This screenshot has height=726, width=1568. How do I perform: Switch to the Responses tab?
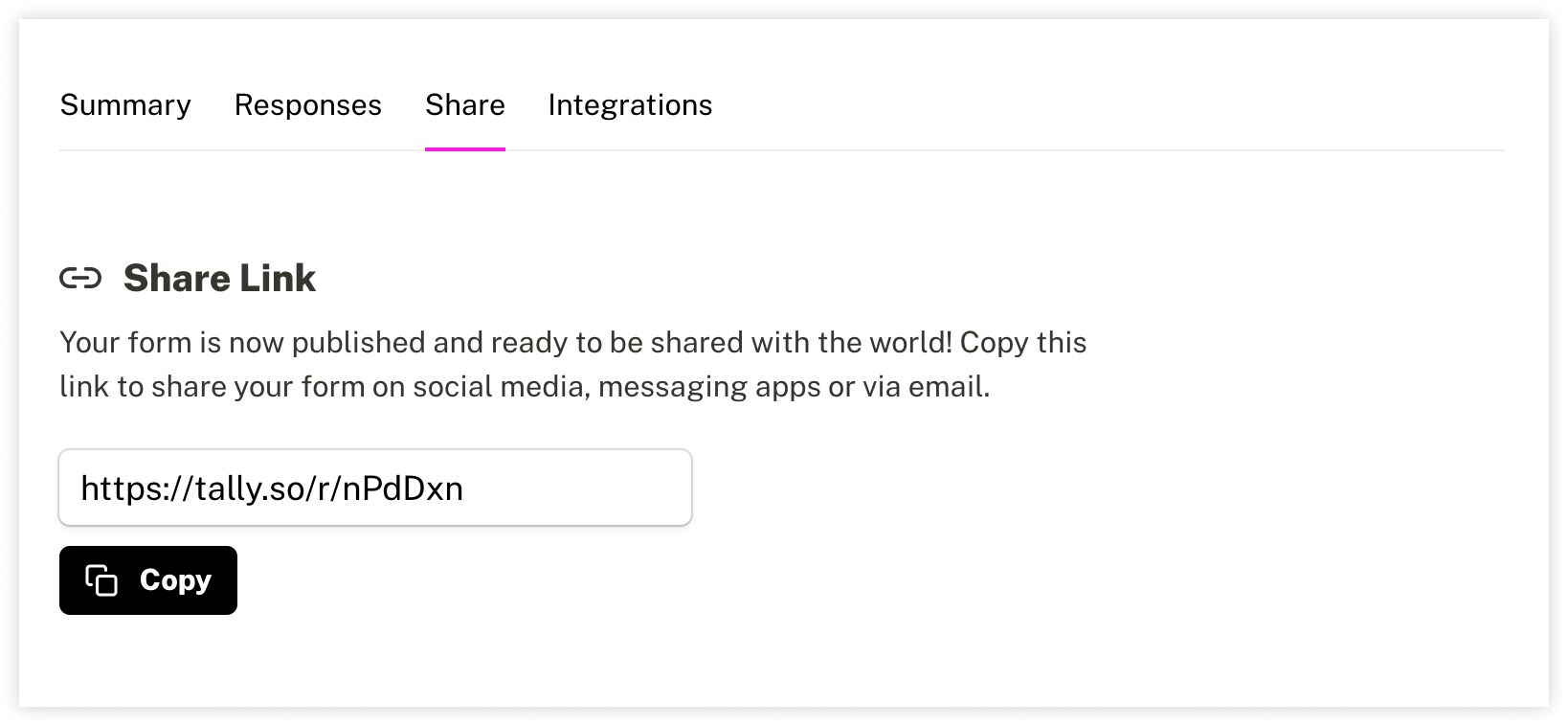pyautogui.click(x=307, y=104)
